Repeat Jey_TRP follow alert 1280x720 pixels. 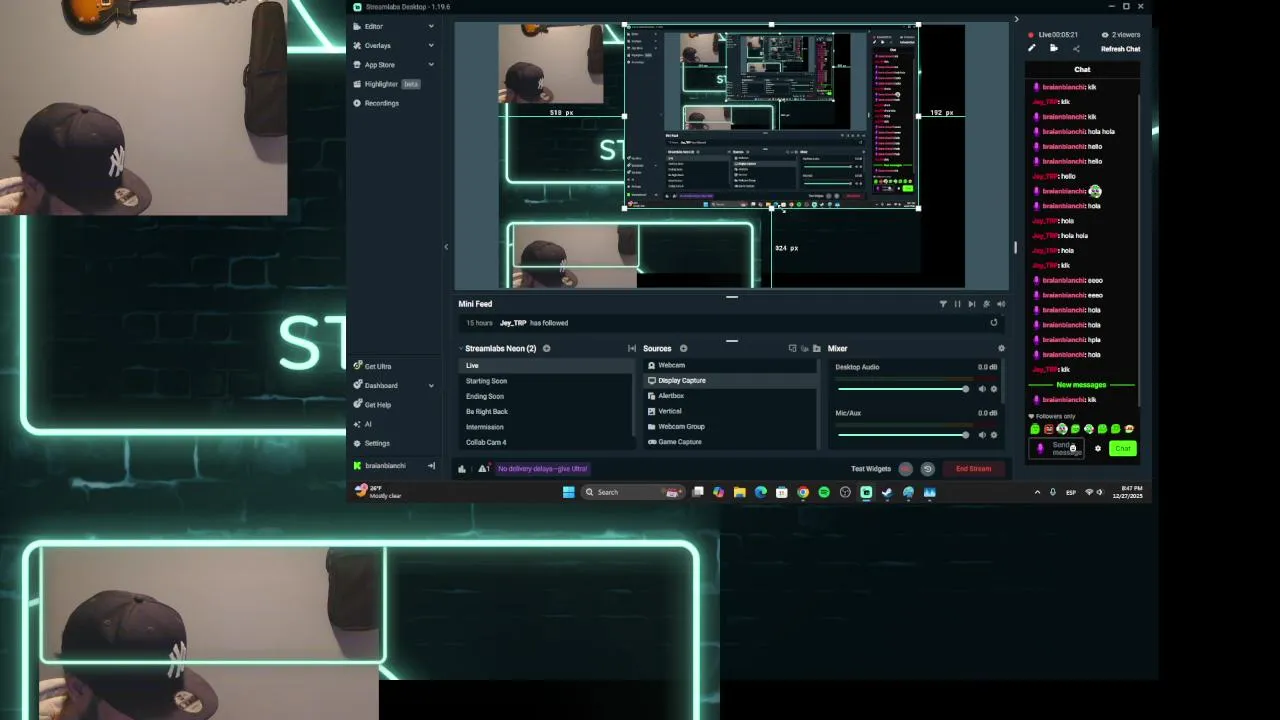994,323
